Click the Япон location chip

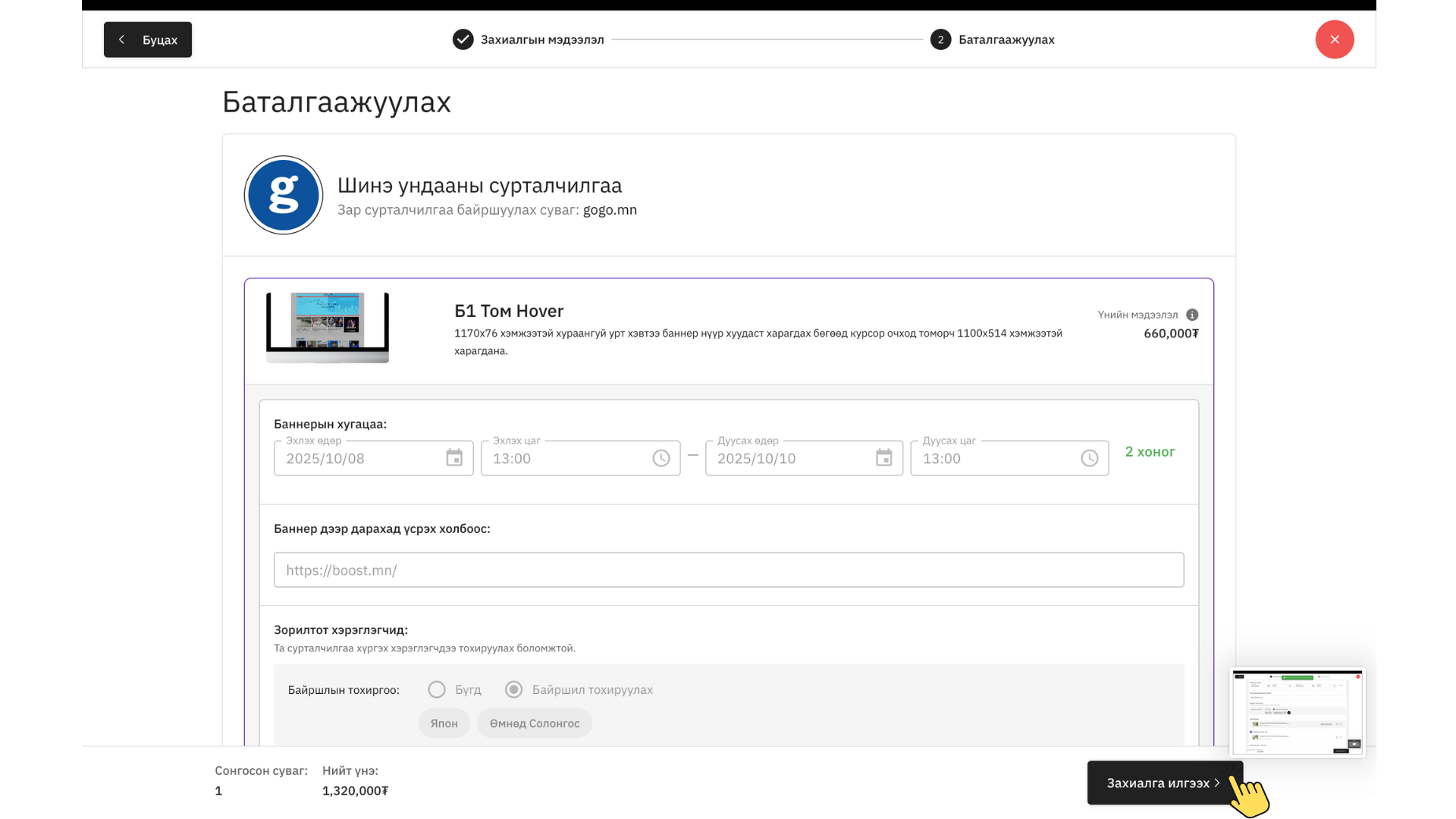click(x=444, y=723)
